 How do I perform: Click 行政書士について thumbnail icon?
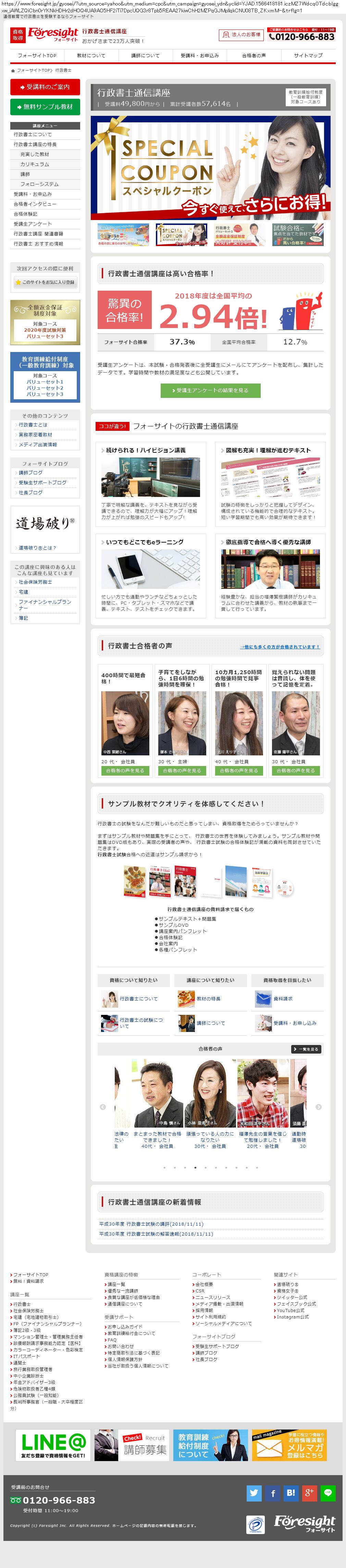(x=110, y=999)
